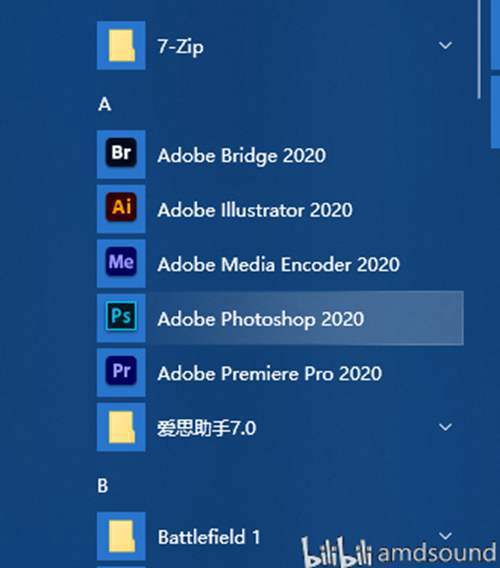This screenshot has width=500, height=568.
Task: Click the Premiere Pro Pr icon
Action: [121, 372]
